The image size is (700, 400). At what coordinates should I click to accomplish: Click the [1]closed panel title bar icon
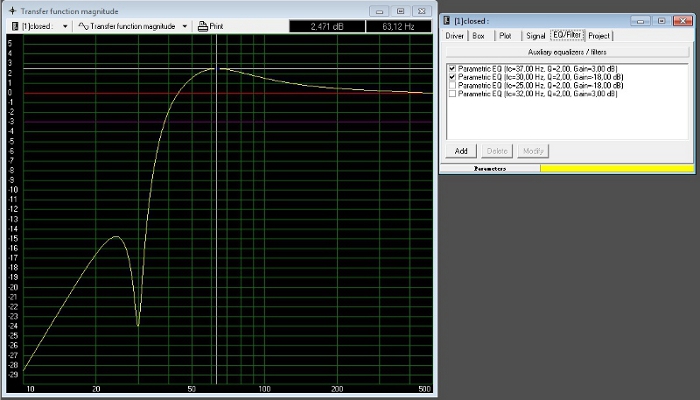[x=446, y=20]
